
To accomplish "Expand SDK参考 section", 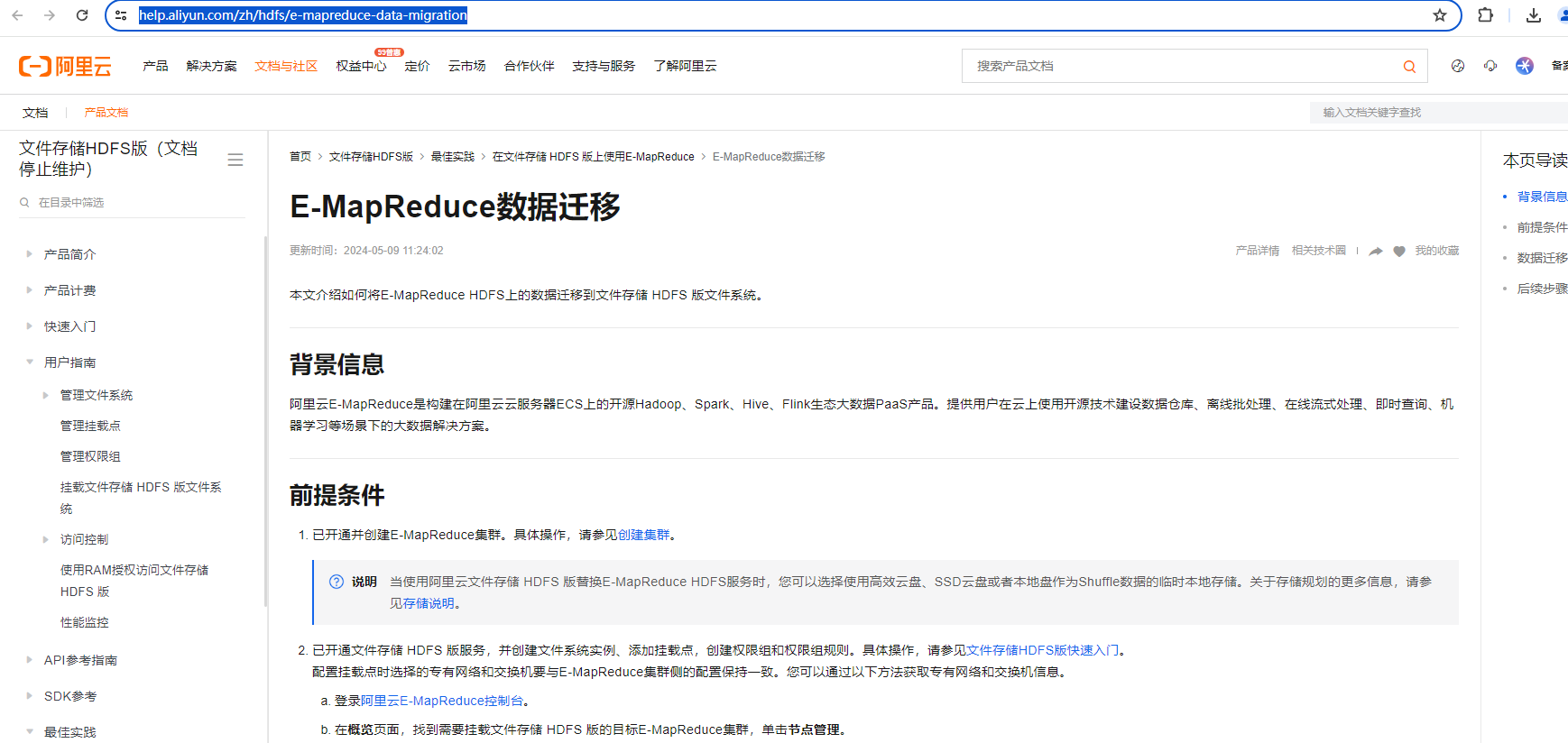I will point(29,696).
